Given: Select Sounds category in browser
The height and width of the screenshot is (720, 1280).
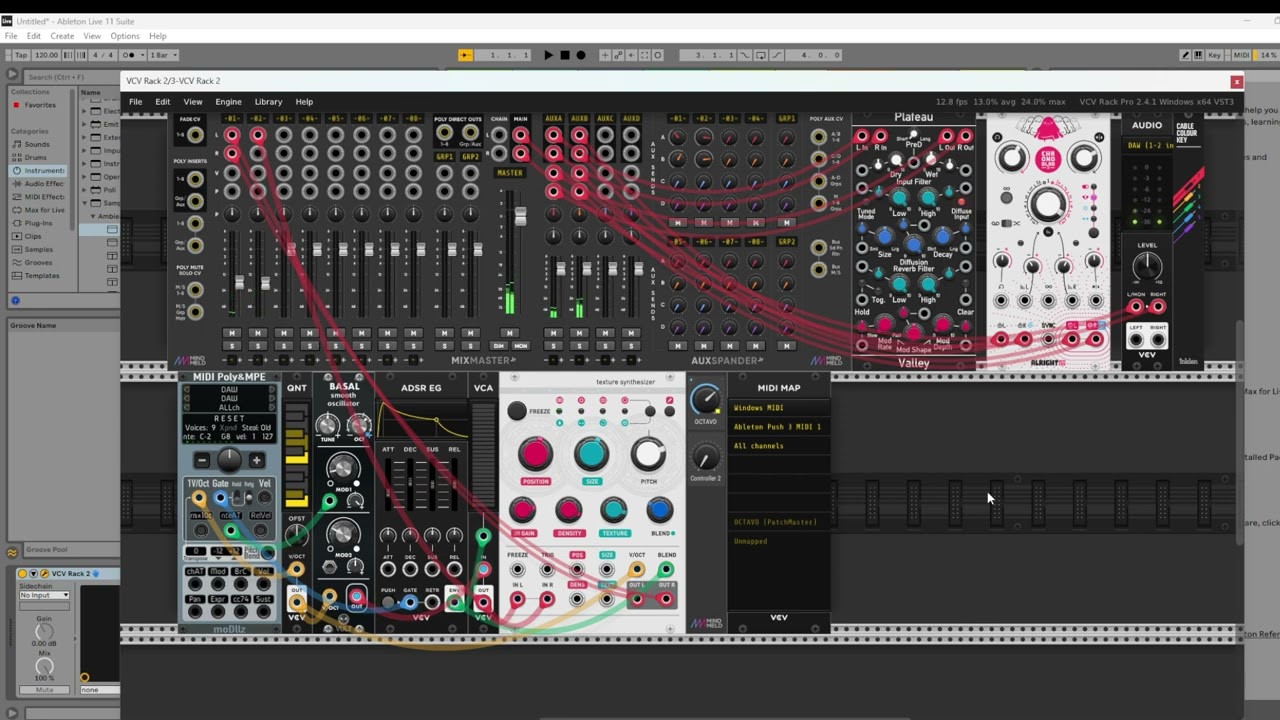Looking at the screenshot, I should (x=38, y=144).
